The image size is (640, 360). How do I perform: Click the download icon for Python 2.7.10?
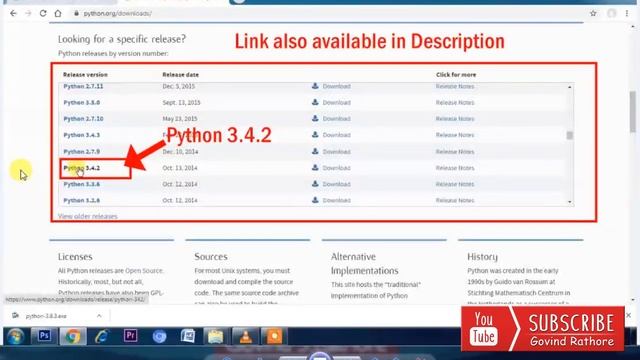[x=315, y=118]
